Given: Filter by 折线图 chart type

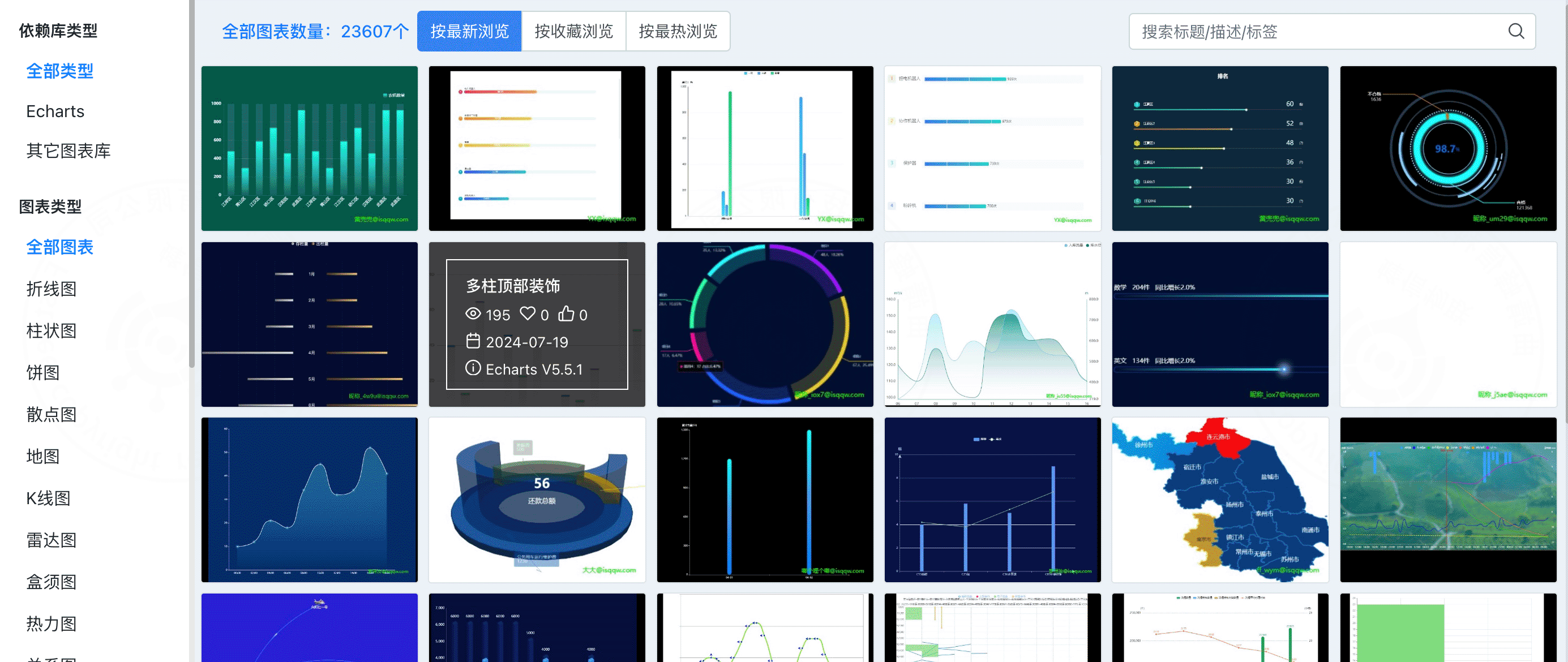Looking at the screenshot, I should (51, 289).
